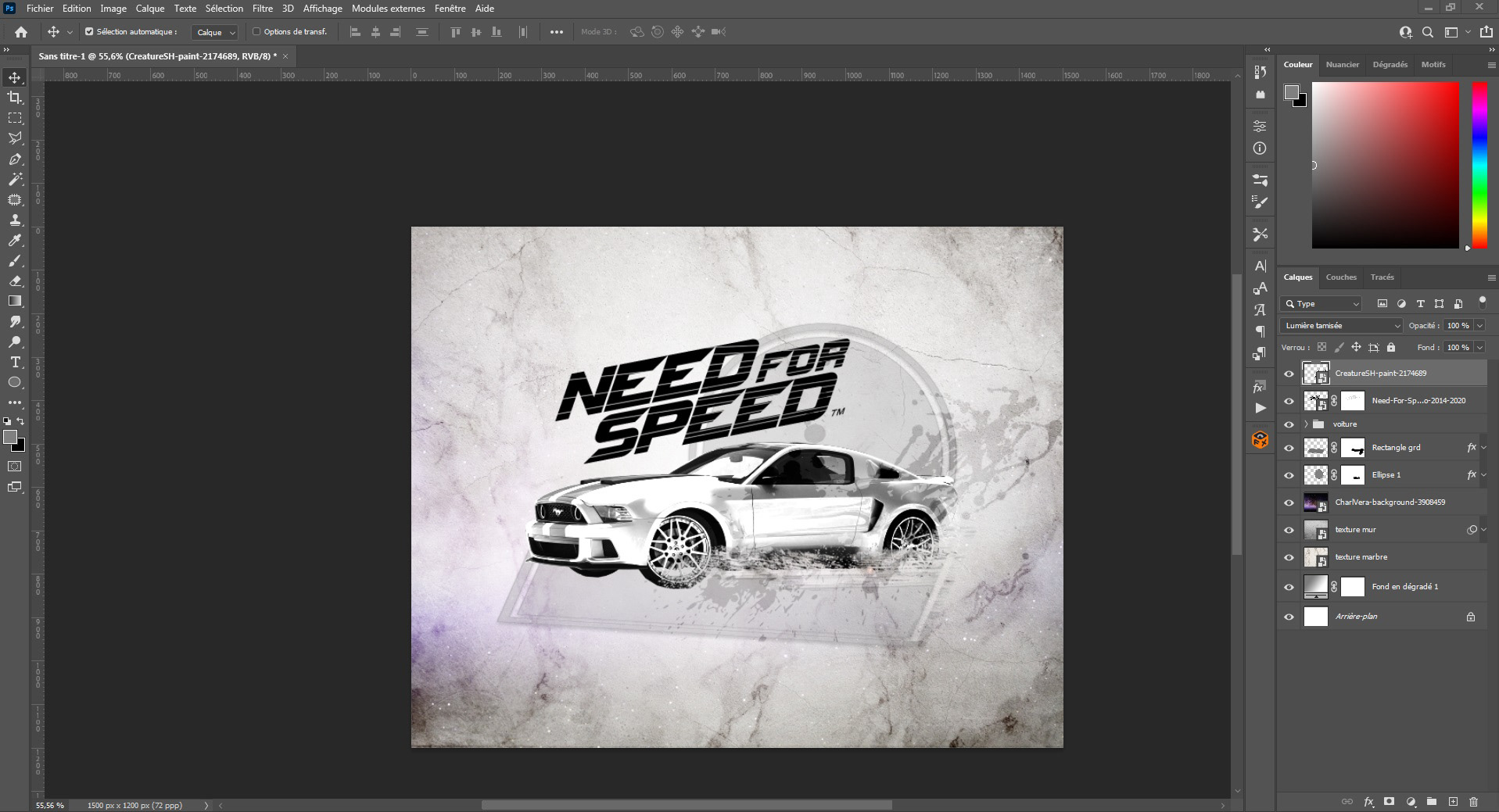Viewport: 1499px width, 812px height.
Task: Open the Modules externes menu
Action: (389, 9)
